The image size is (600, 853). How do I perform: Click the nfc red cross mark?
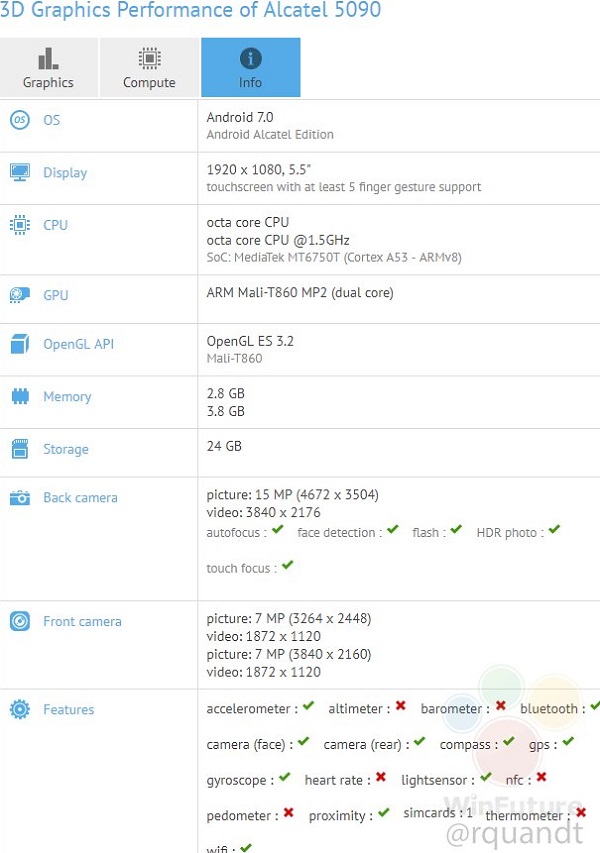[541, 777]
